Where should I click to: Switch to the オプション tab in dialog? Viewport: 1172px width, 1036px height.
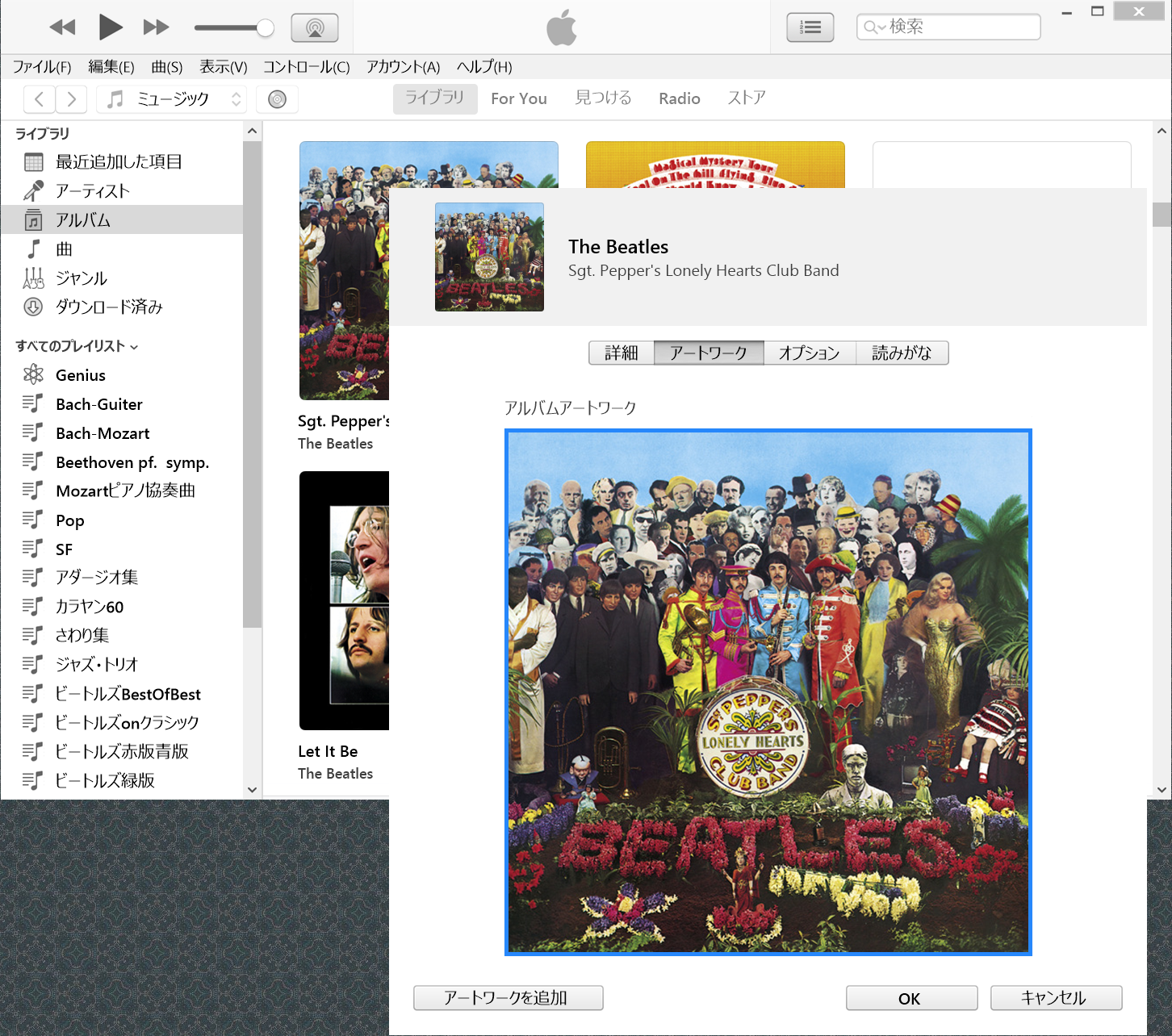pyautogui.click(x=810, y=353)
